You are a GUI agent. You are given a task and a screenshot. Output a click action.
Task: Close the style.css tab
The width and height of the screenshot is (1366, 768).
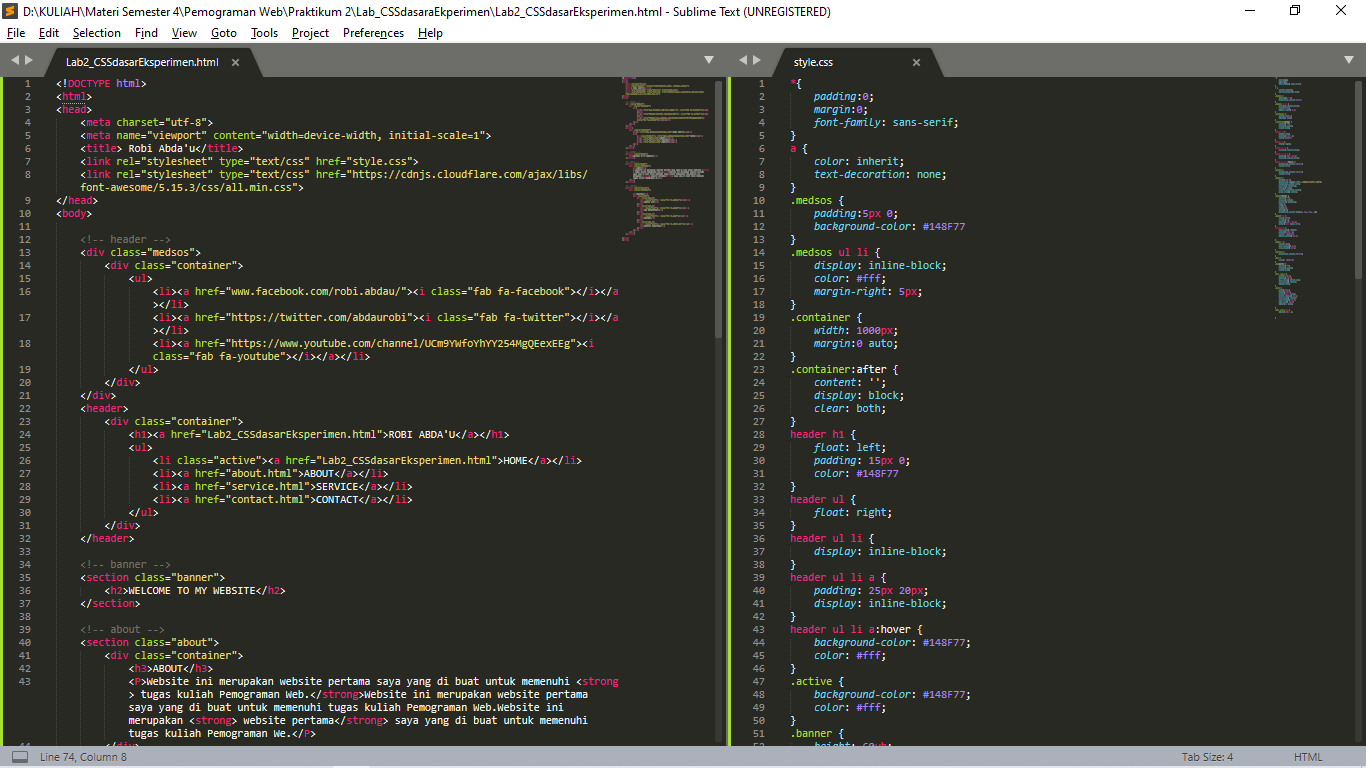click(x=916, y=62)
